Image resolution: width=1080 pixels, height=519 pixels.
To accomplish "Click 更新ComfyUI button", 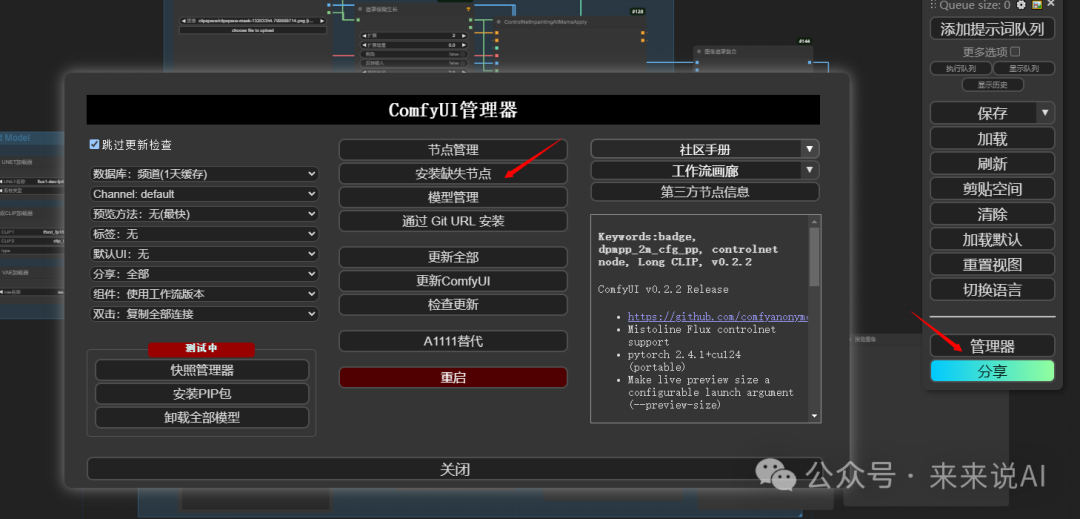I will coord(453,281).
